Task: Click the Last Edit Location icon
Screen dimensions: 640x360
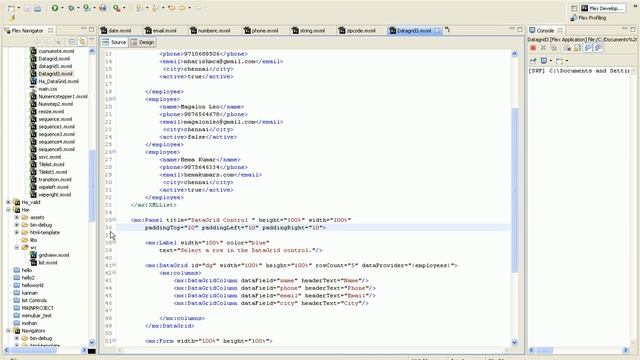Action: [171, 8]
